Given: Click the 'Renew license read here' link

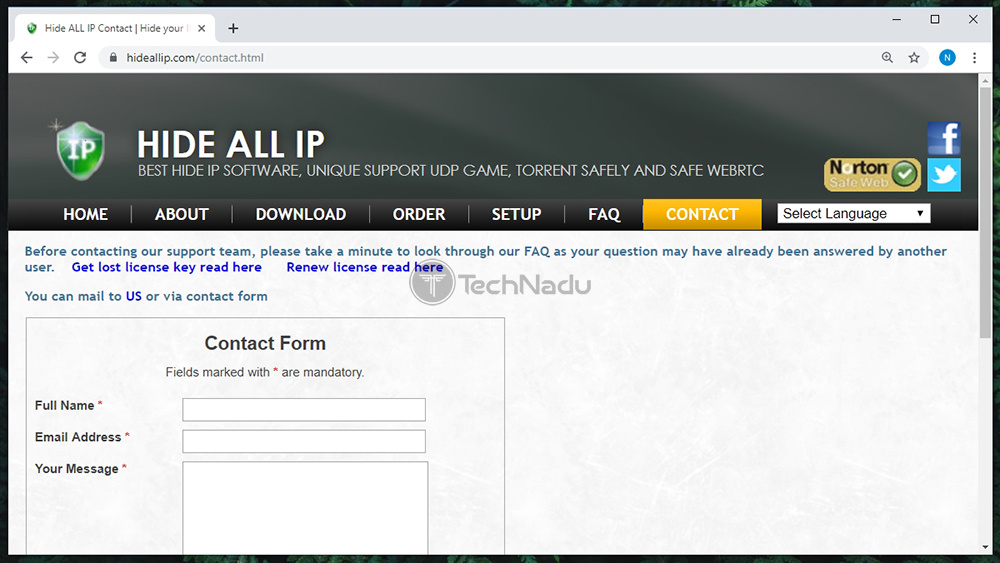Looking at the screenshot, I should point(365,267).
